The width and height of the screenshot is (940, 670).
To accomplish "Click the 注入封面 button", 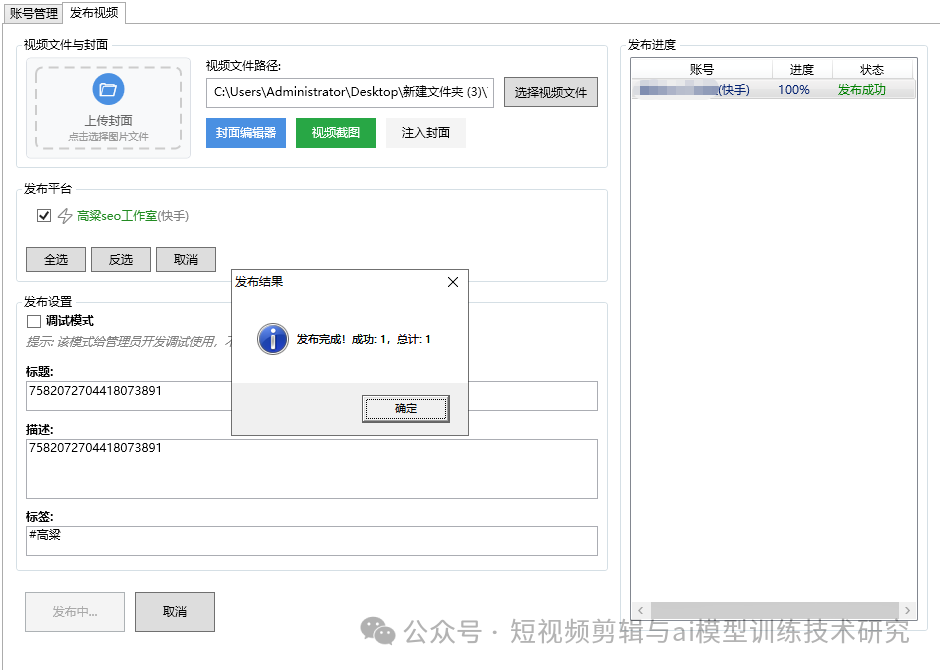I will click(x=424, y=132).
